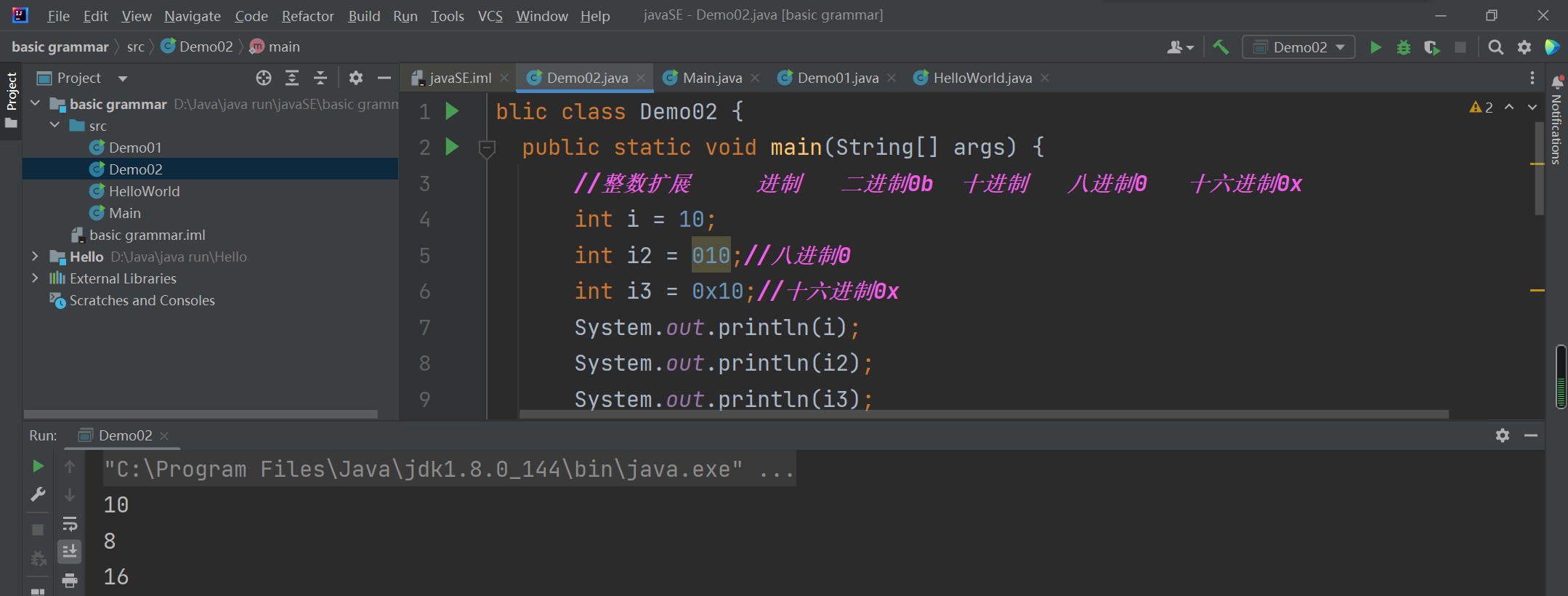The image size is (1568, 596).
Task: Build project with the hammer icon
Action: coord(1221,47)
